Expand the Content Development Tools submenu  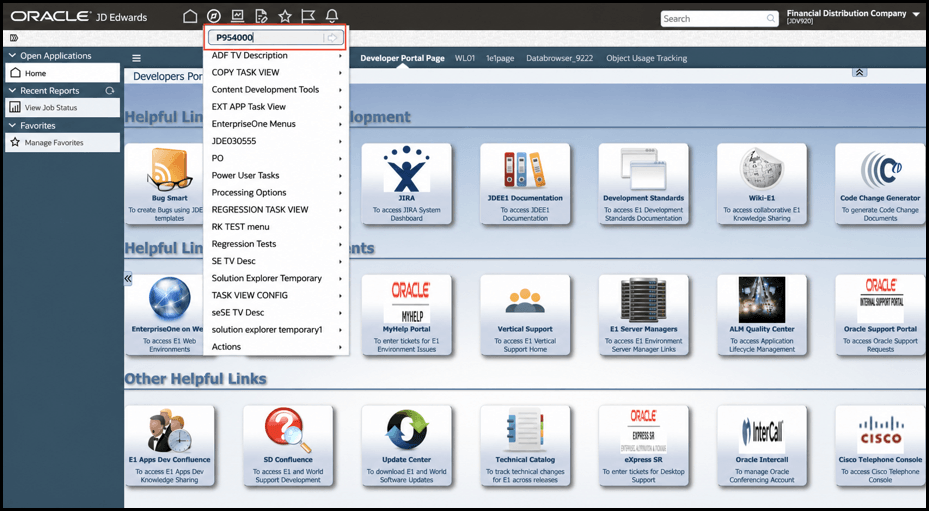276,90
